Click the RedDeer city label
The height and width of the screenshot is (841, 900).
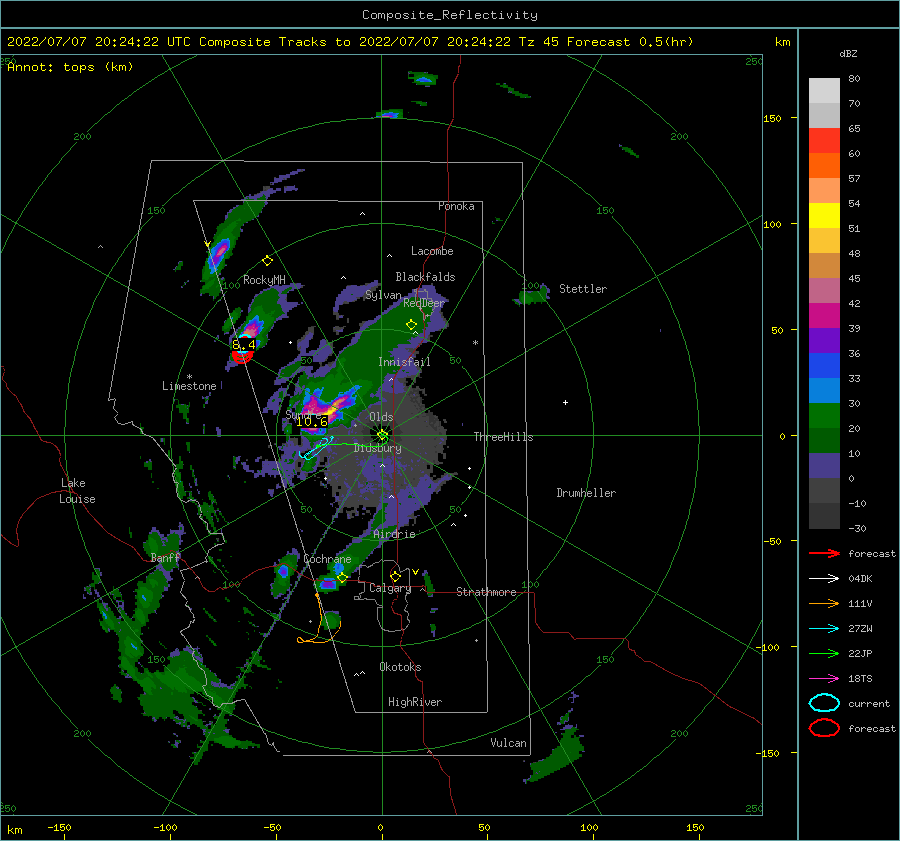point(424,303)
